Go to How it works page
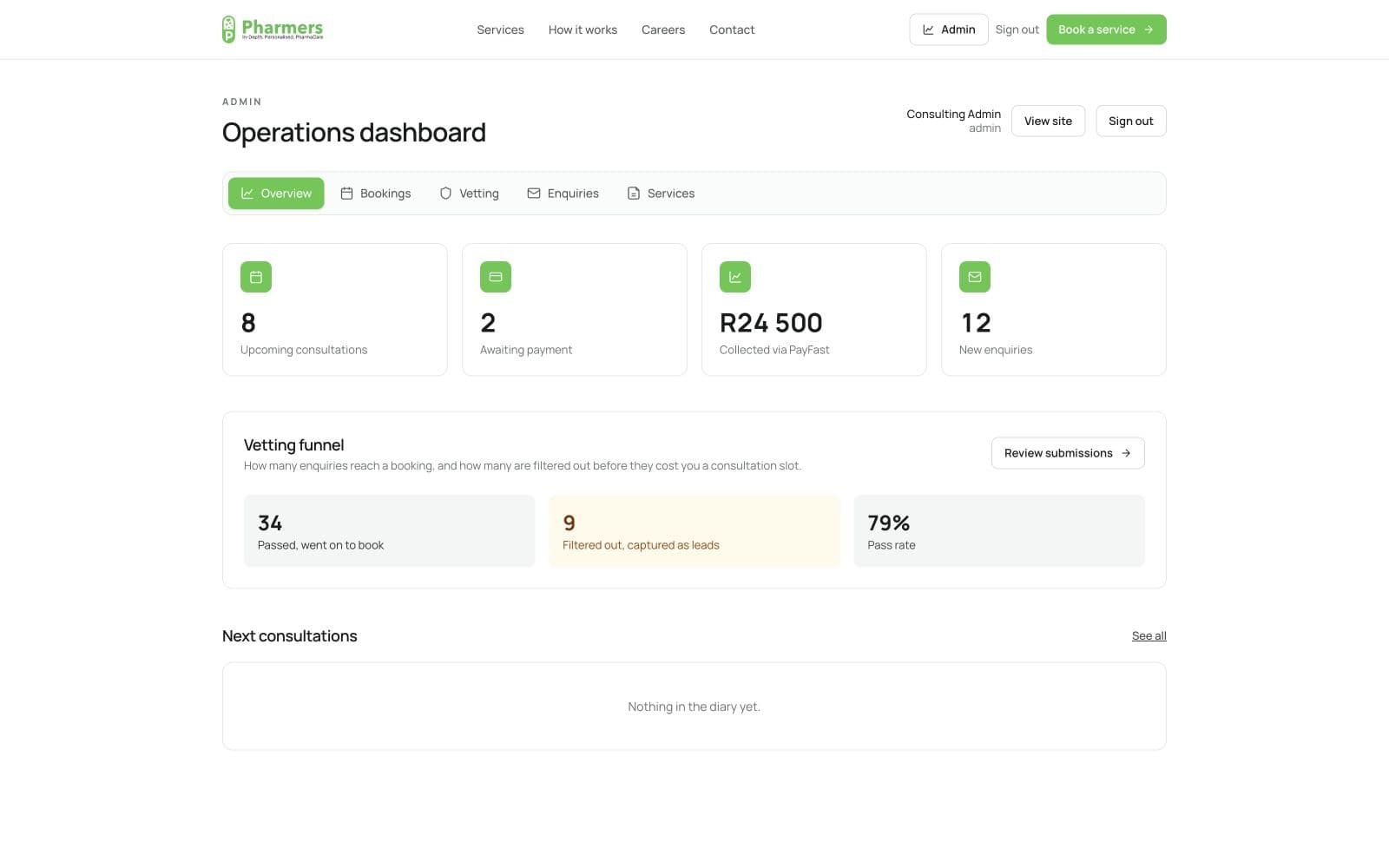The height and width of the screenshot is (868, 1389). (x=583, y=30)
